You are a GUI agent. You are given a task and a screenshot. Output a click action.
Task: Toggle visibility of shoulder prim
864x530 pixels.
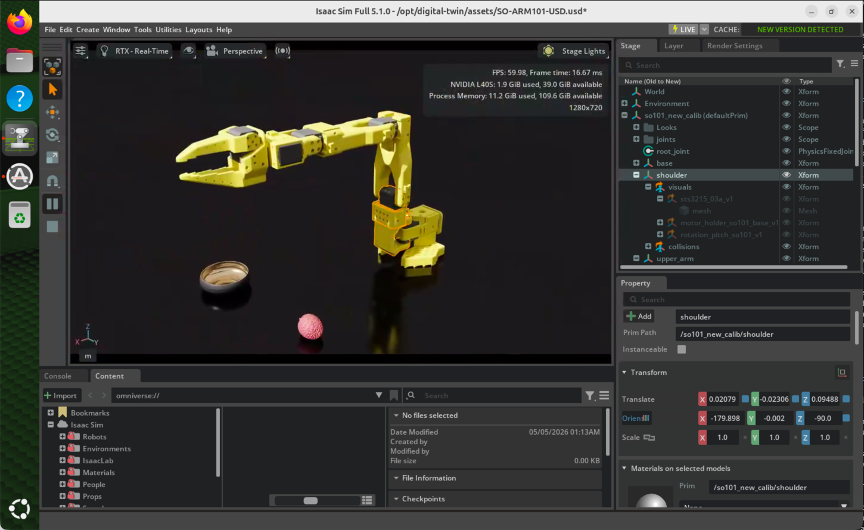click(786, 175)
